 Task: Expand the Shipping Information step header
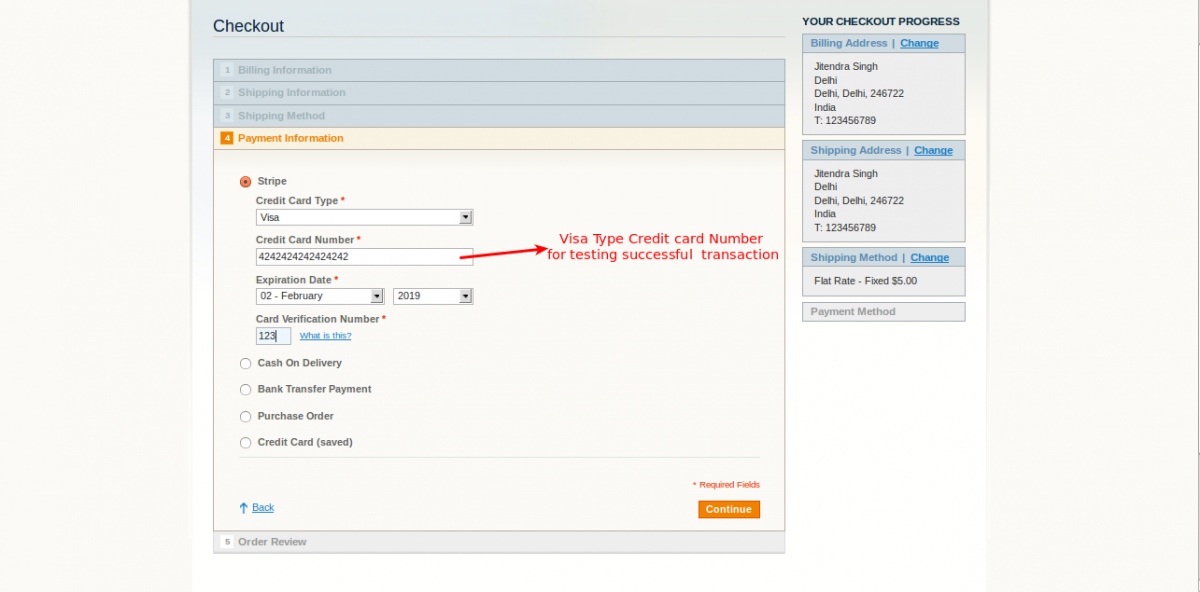coord(291,93)
